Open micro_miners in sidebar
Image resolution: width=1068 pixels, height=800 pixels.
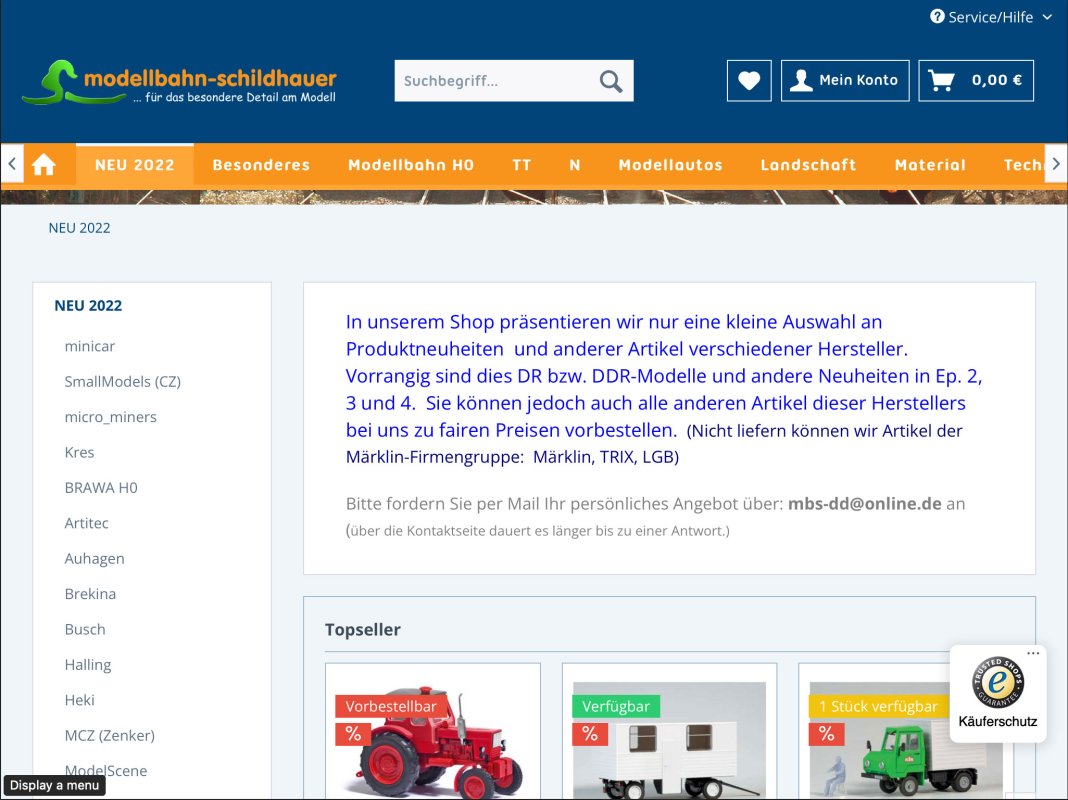pyautogui.click(x=110, y=417)
